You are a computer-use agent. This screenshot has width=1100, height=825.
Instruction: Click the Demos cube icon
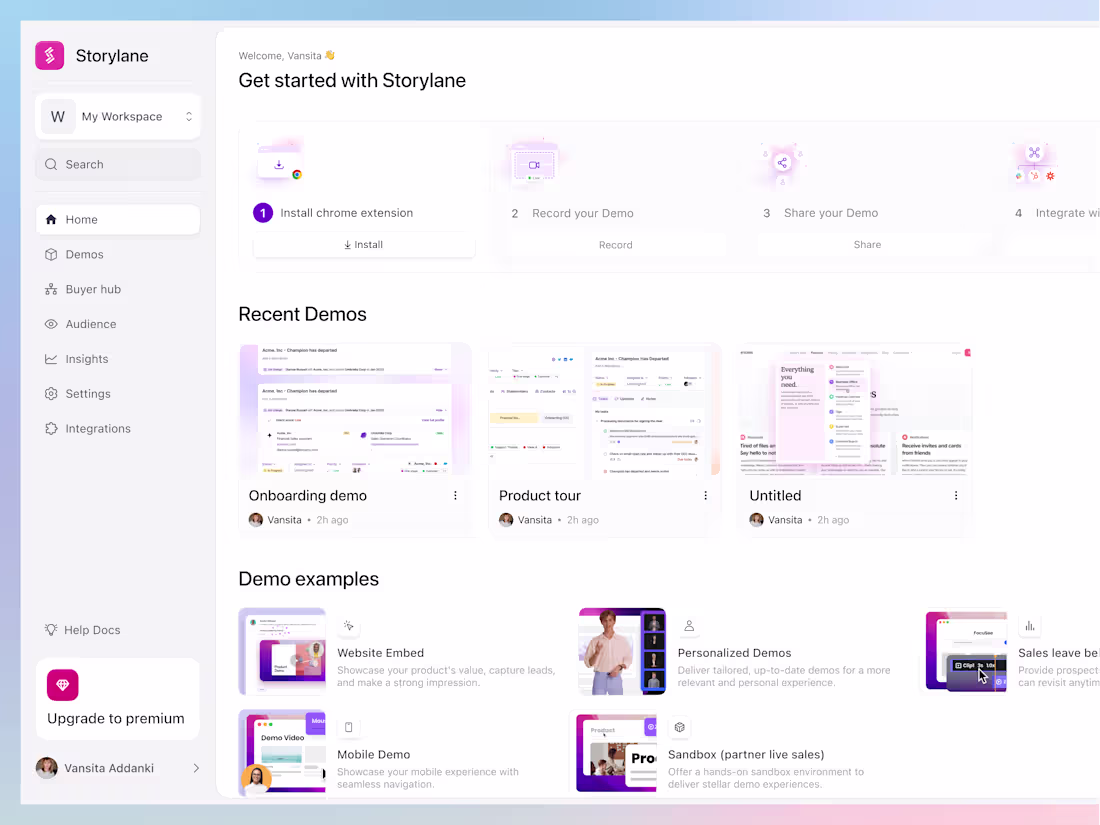pos(51,255)
